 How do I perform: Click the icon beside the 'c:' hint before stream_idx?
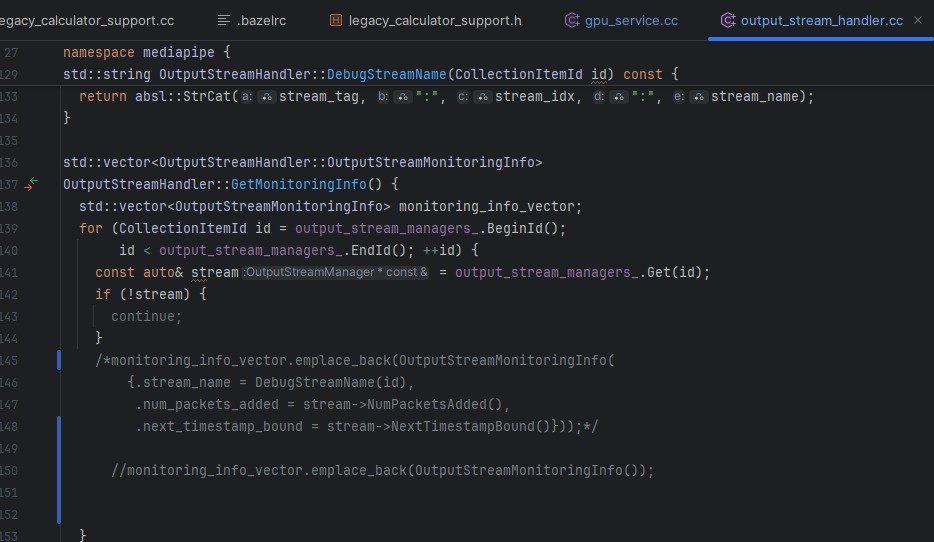coord(482,96)
